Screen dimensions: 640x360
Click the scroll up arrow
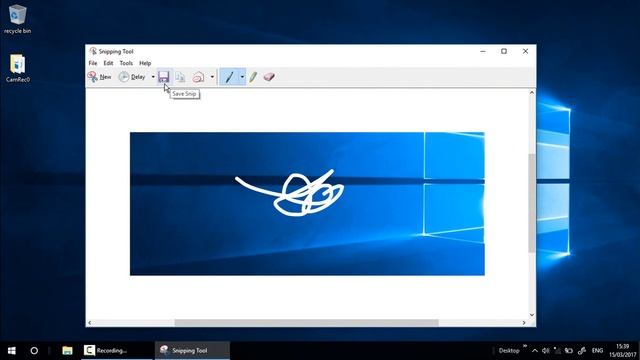pyautogui.click(x=531, y=93)
